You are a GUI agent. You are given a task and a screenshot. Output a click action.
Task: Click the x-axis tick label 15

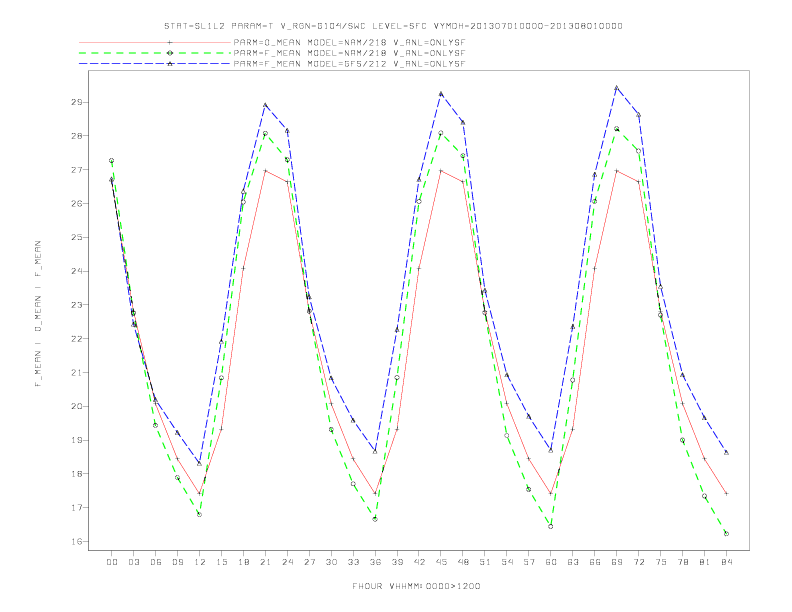tap(221, 562)
